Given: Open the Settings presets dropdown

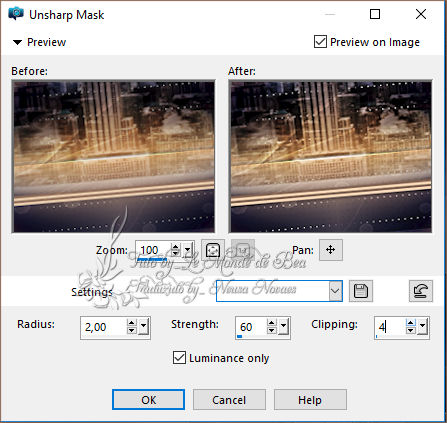Looking at the screenshot, I should click(335, 291).
